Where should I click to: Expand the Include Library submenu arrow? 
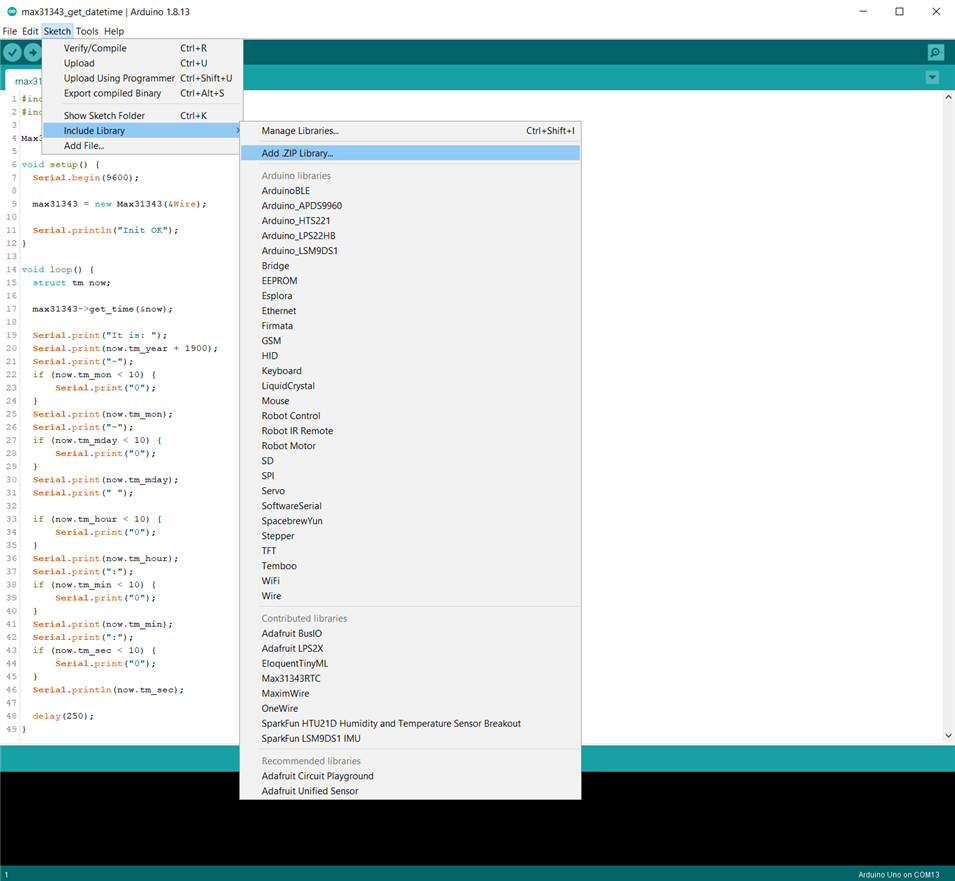tap(237, 131)
